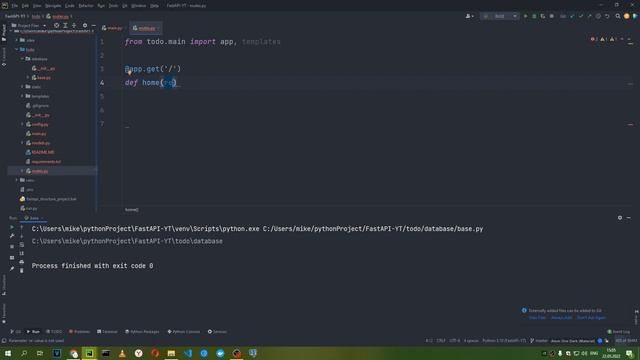Click the Git push arrow icon
Viewport: 640px width, 360px height.
pyautogui.click(x=589, y=16)
